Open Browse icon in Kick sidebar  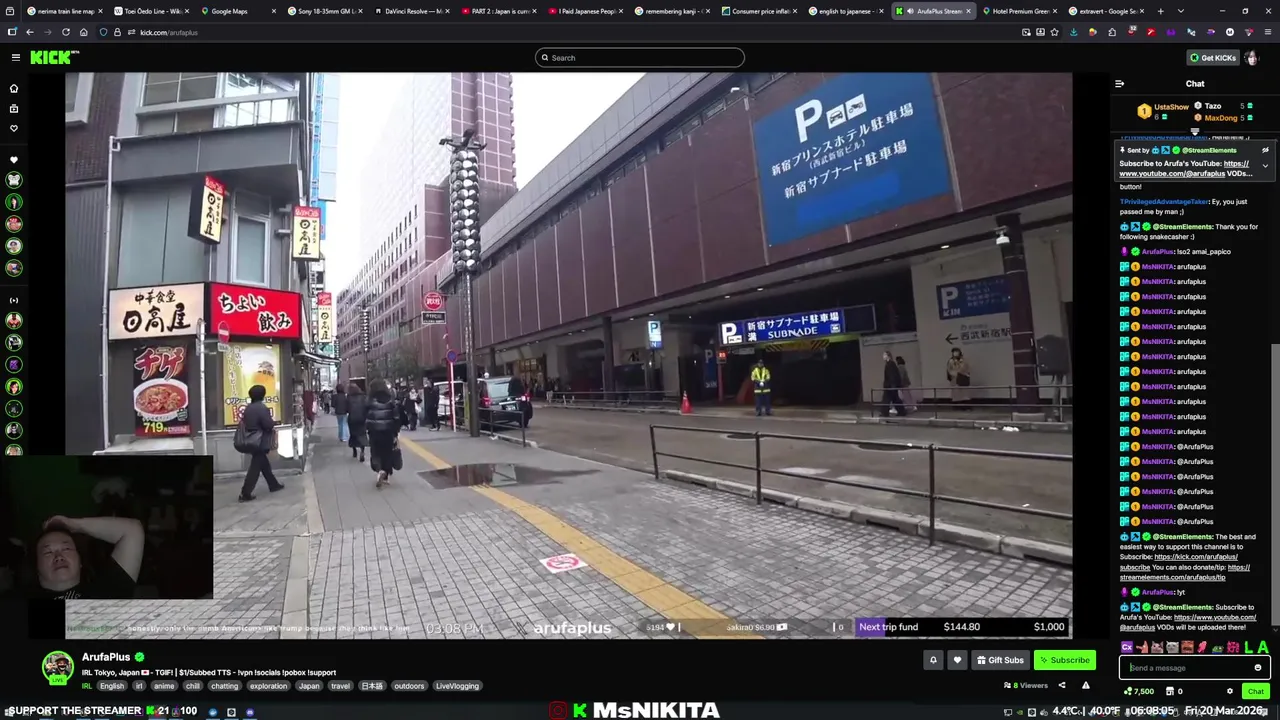(14, 108)
